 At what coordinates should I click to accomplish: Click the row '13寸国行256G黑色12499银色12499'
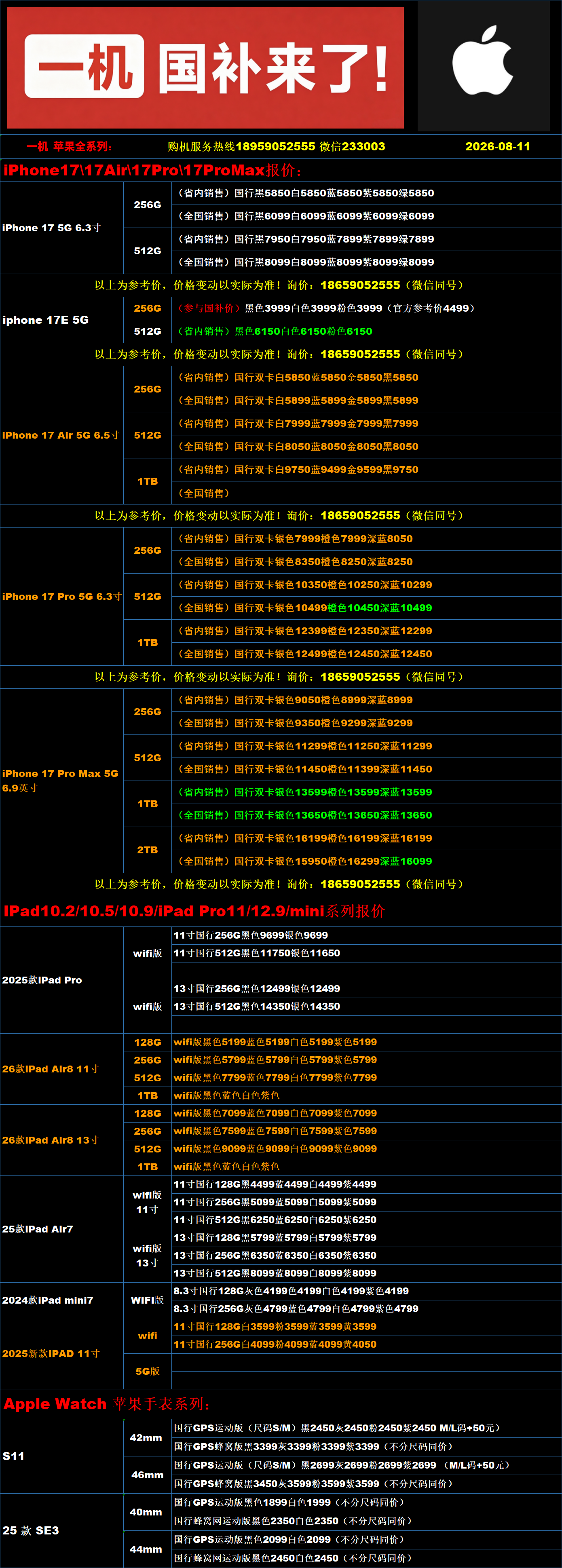[x=367, y=989]
